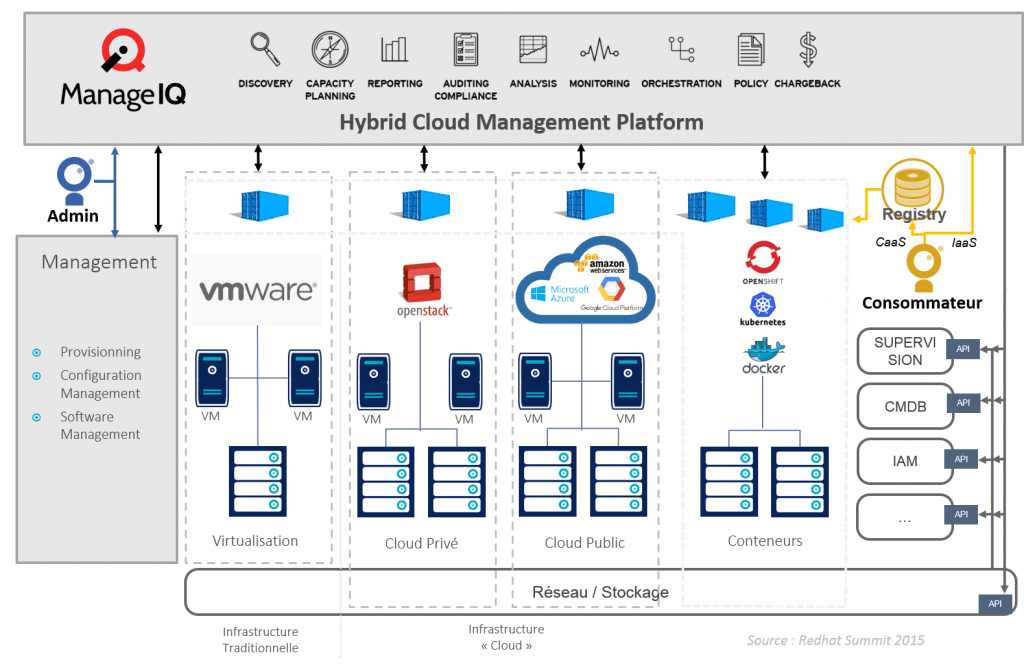Click the ManageIQ logo
This screenshot has height=671, width=1024.
(x=123, y=70)
